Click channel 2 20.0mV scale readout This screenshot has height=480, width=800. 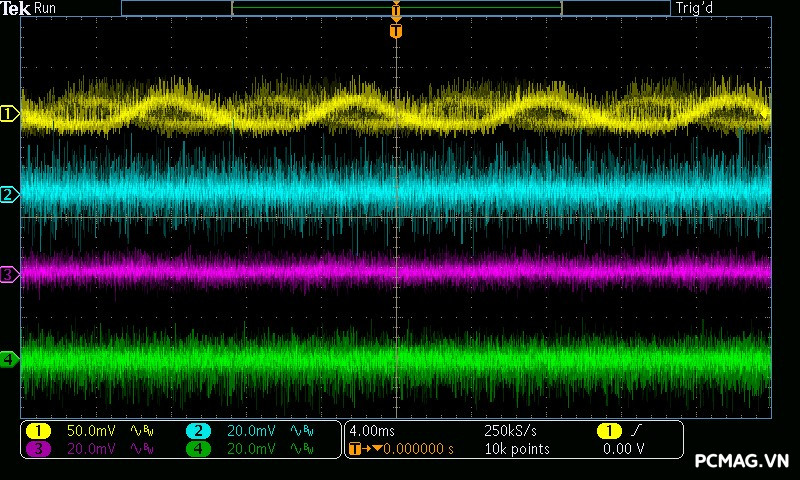click(x=251, y=431)
